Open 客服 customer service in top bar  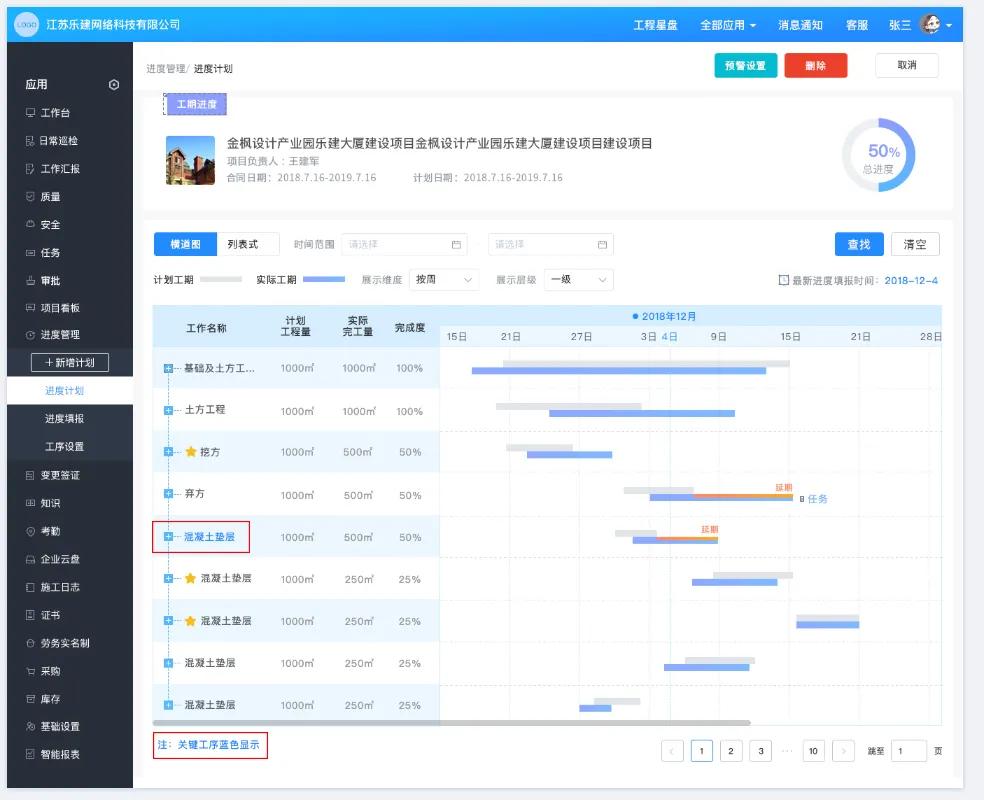[857, 24]
